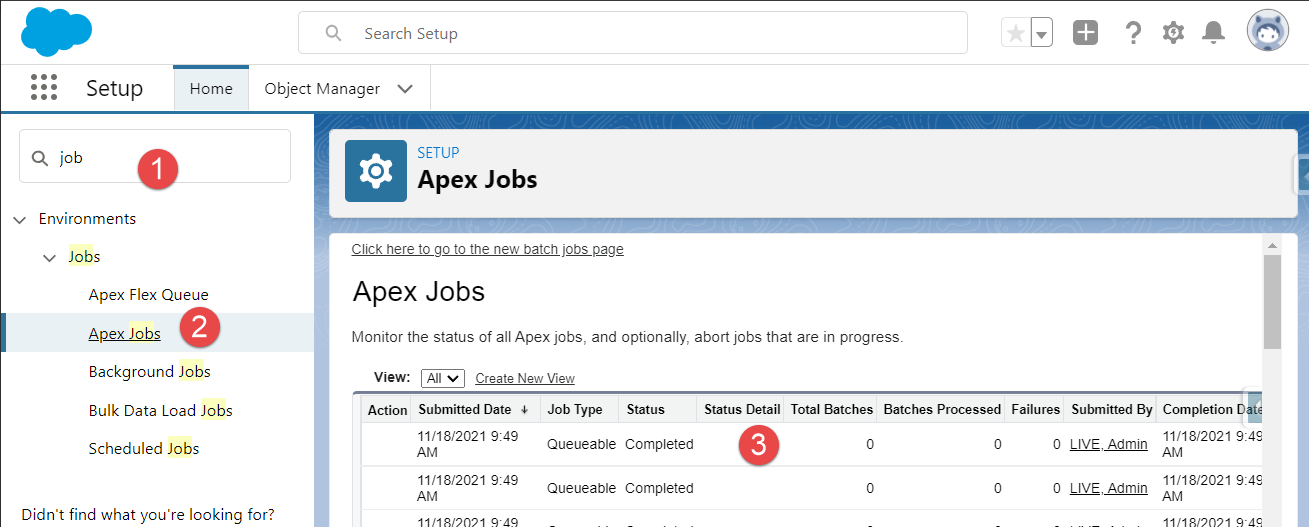Open the global actions plus icon
The height and width of the screenshot is (527, 1309).
coord(1085,33)
